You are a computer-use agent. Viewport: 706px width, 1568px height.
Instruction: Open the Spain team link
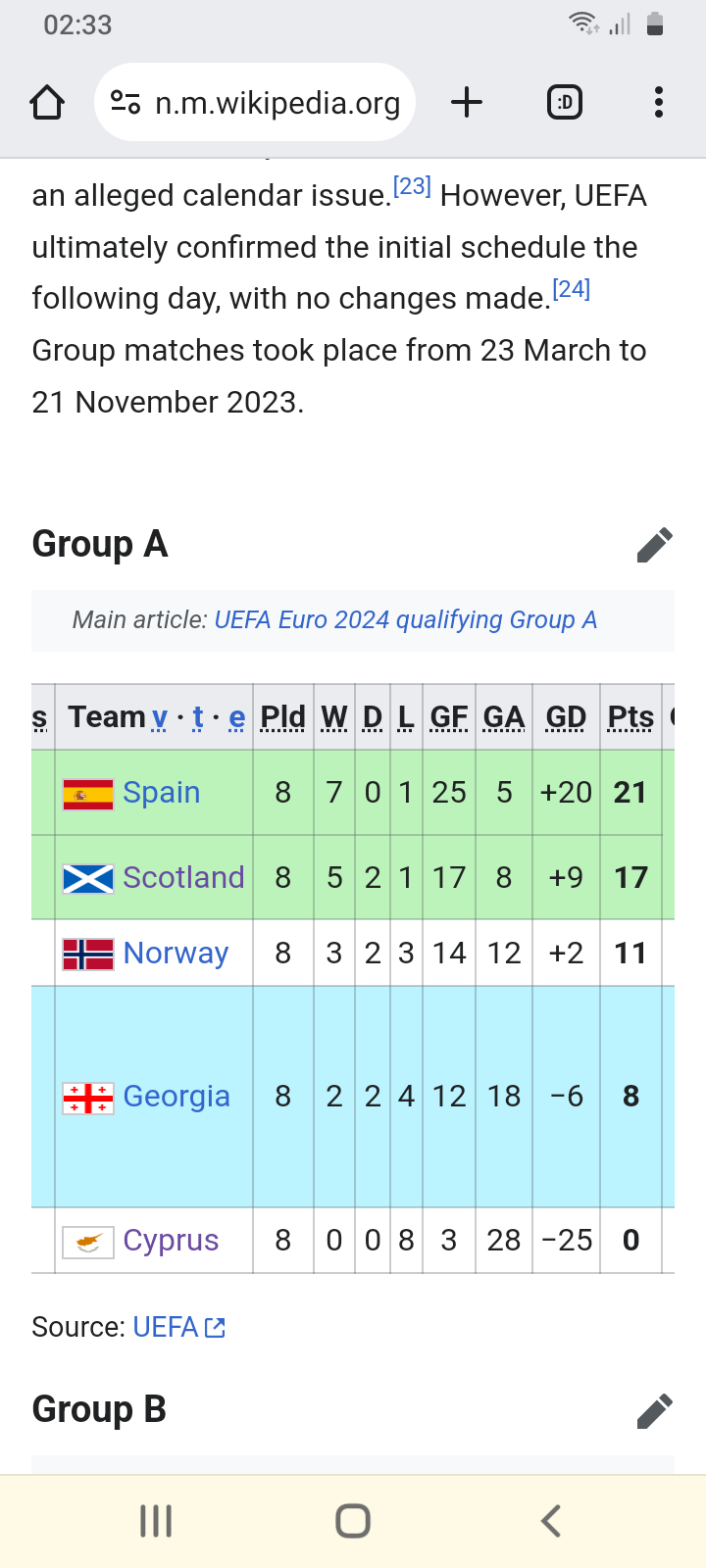click(161, 793)
